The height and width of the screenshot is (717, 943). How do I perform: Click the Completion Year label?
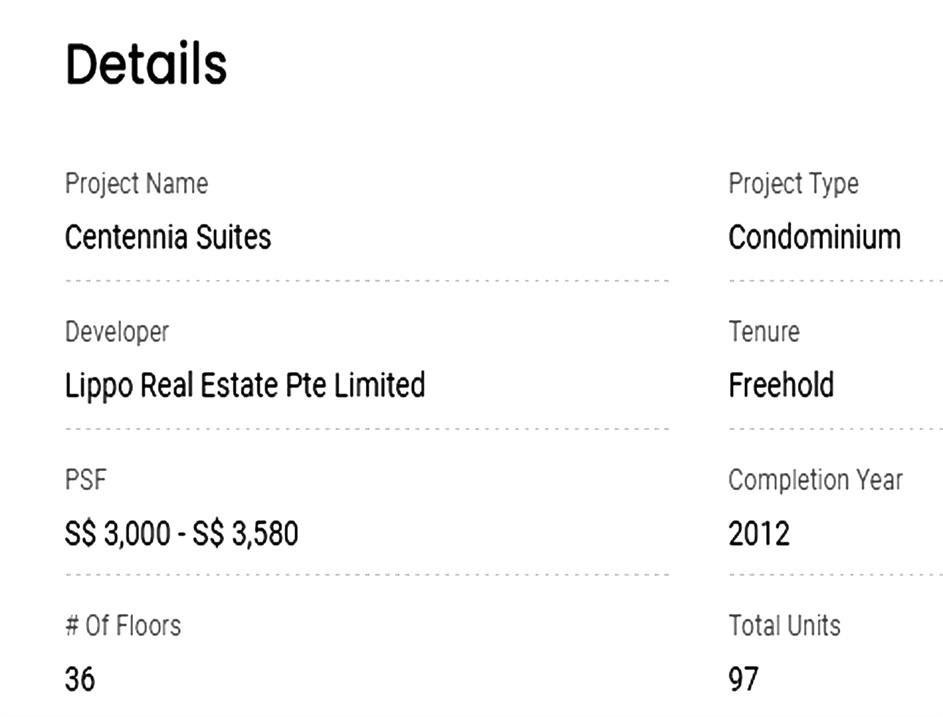coord(815,480)
